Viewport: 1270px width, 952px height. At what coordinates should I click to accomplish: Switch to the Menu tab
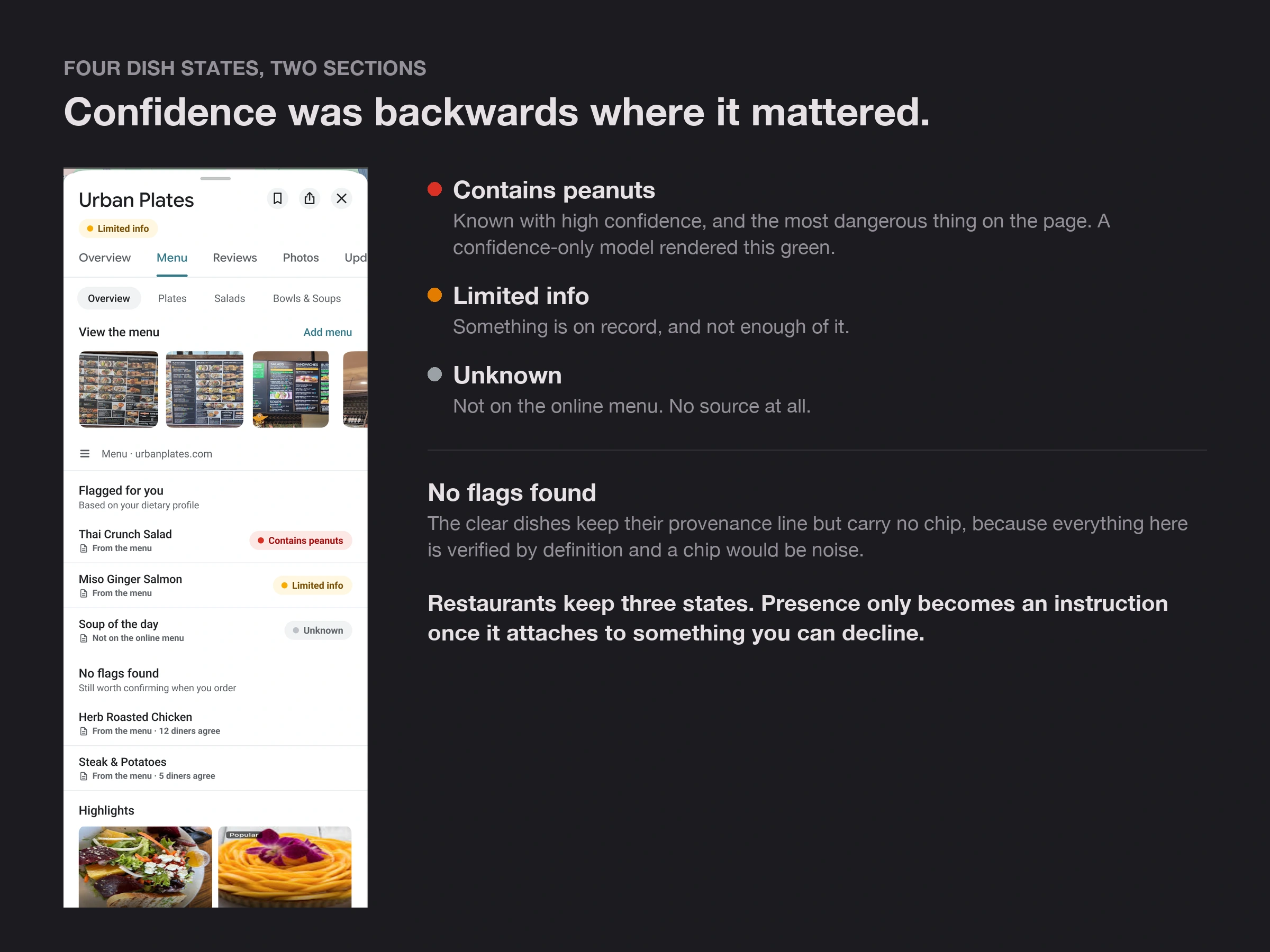coord(172,258)
